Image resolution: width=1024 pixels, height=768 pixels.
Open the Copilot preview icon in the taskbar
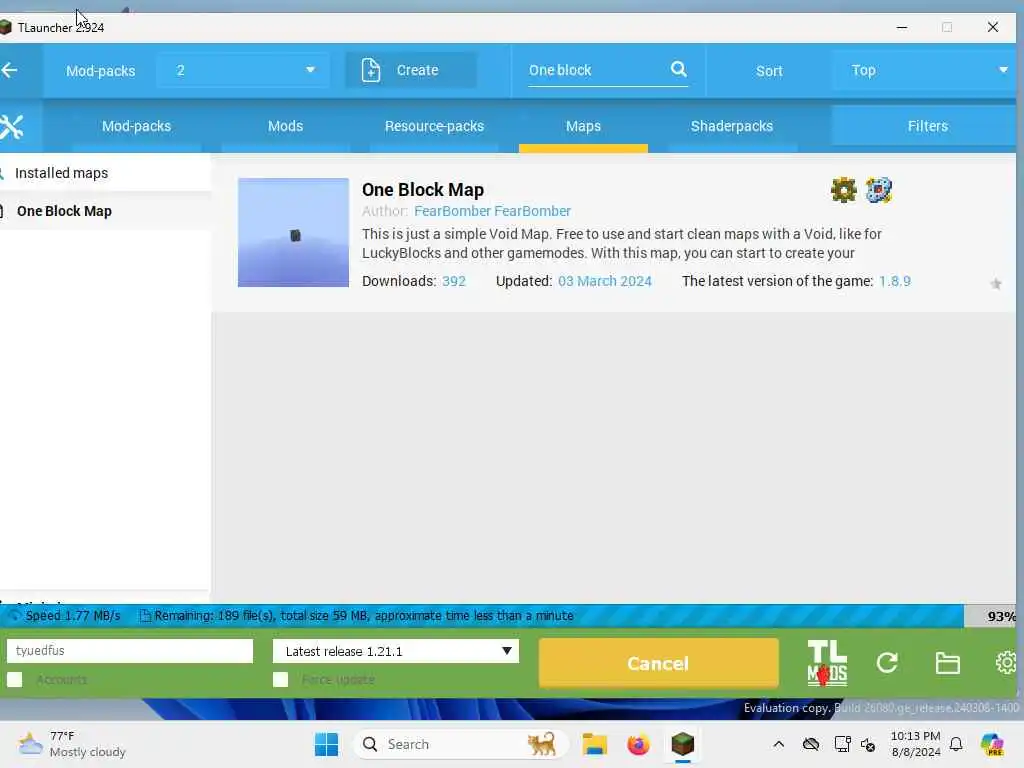tap(992, 744)
